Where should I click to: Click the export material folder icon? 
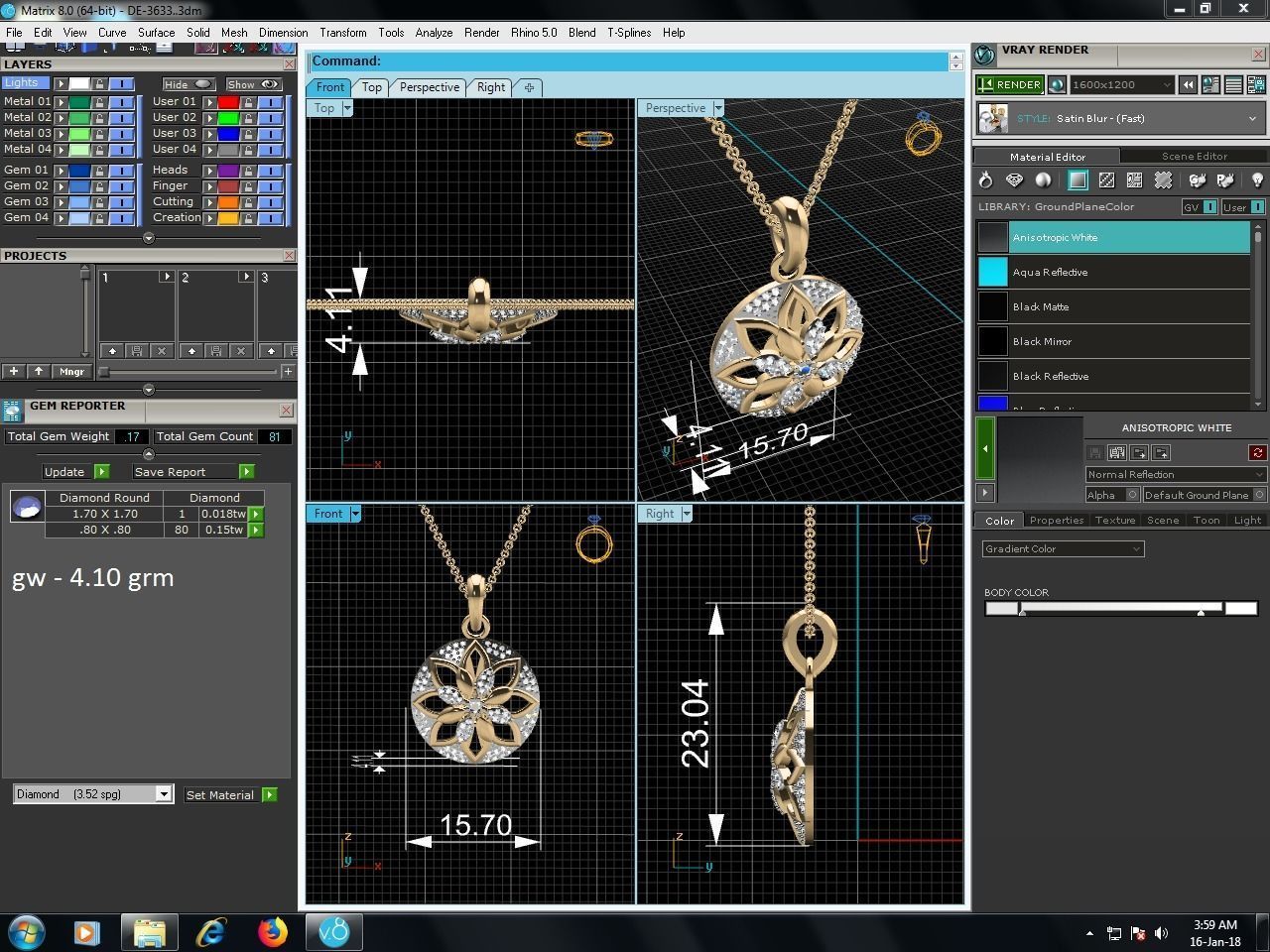tap(1161, 452)
